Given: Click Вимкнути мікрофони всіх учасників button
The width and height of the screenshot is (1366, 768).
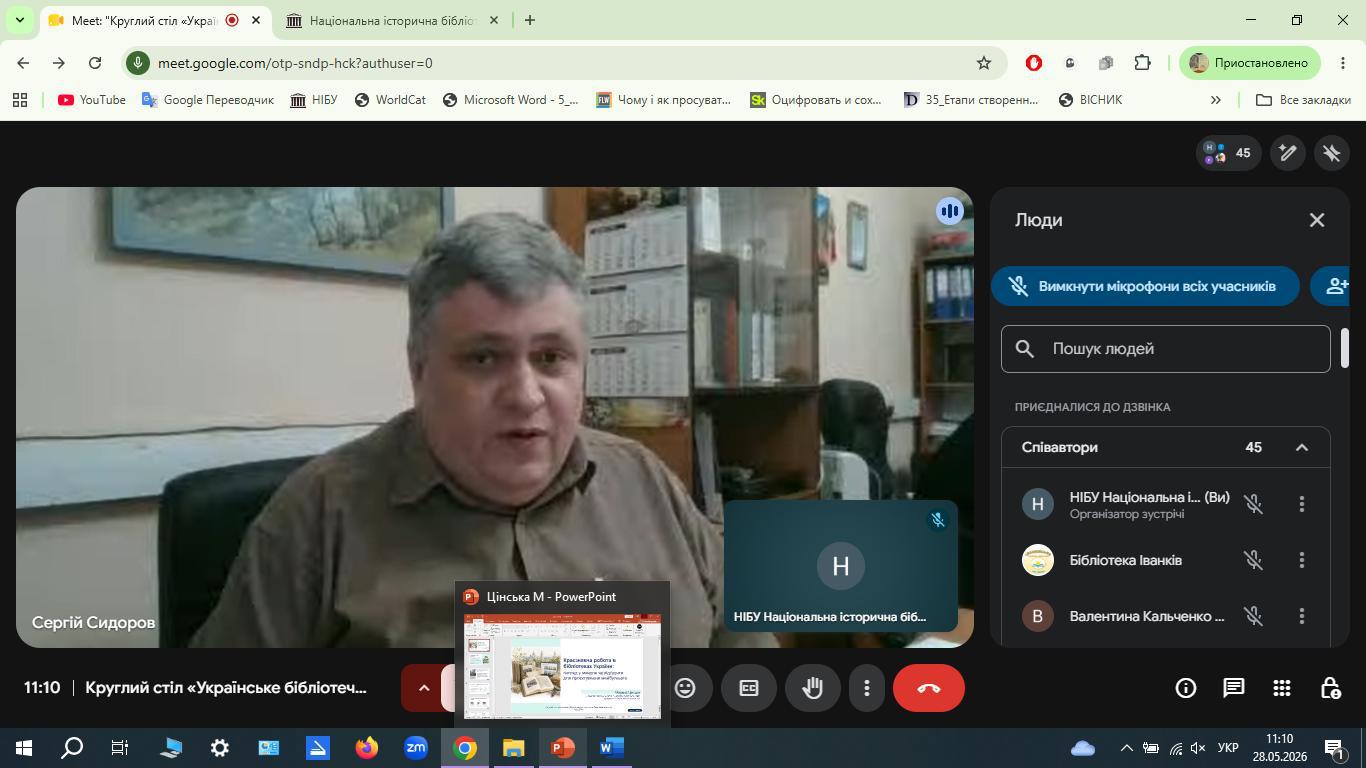Looking at the screenshot, I should [x=1145, y=286].
